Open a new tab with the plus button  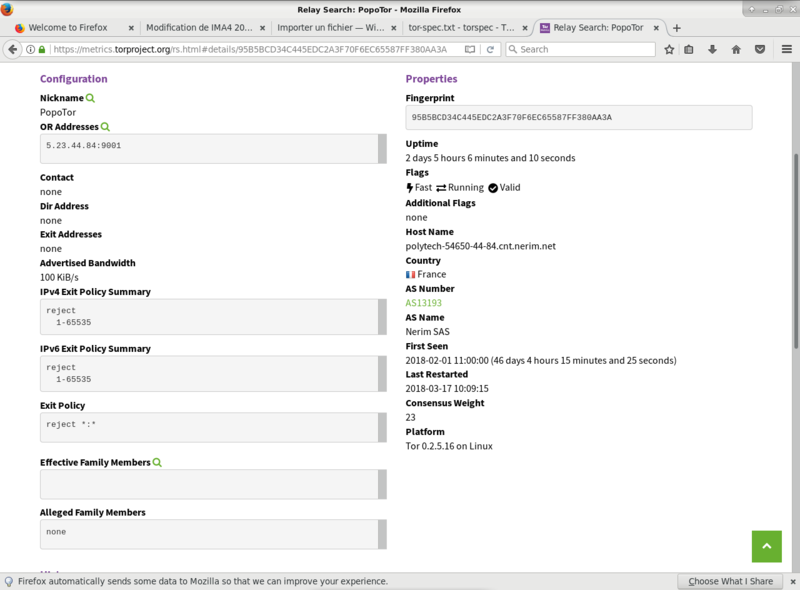(x=678, y=28)
